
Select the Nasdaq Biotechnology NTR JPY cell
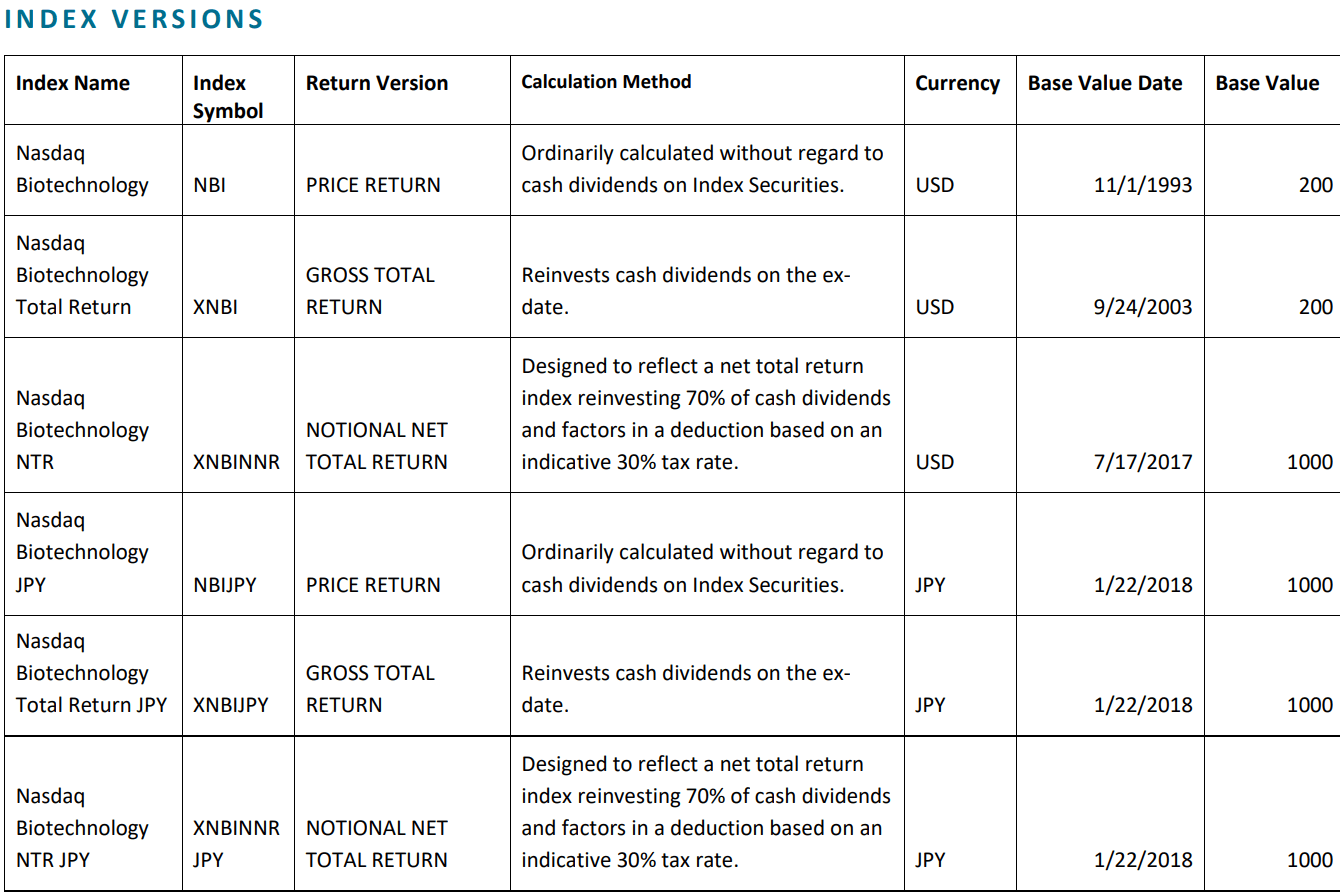[x=82, y=828]
